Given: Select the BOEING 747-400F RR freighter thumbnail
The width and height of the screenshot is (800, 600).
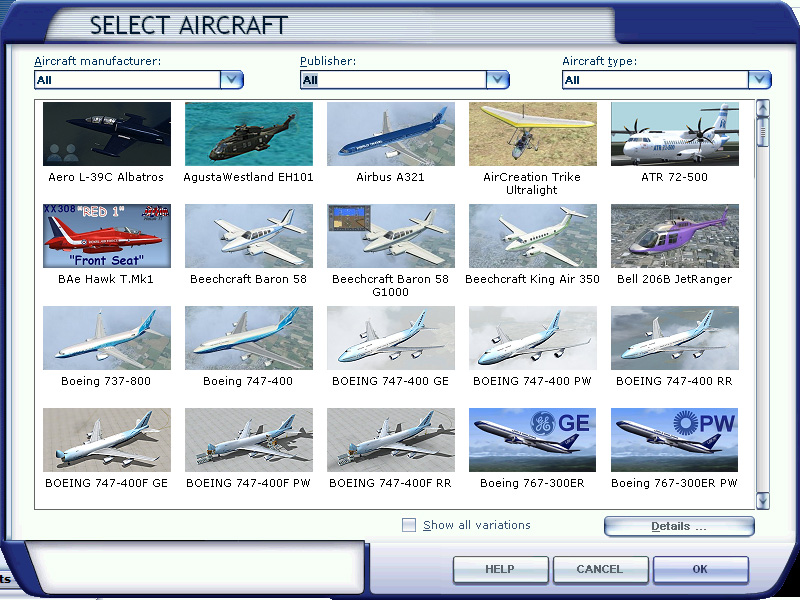Looking at the screenshot, I should (x=390, y=440).
